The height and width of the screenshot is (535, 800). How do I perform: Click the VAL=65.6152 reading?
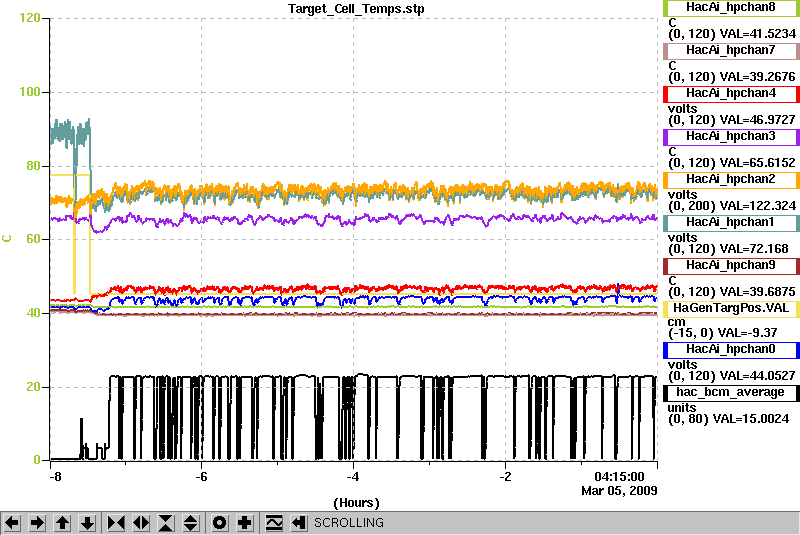(x=757, y=163)
